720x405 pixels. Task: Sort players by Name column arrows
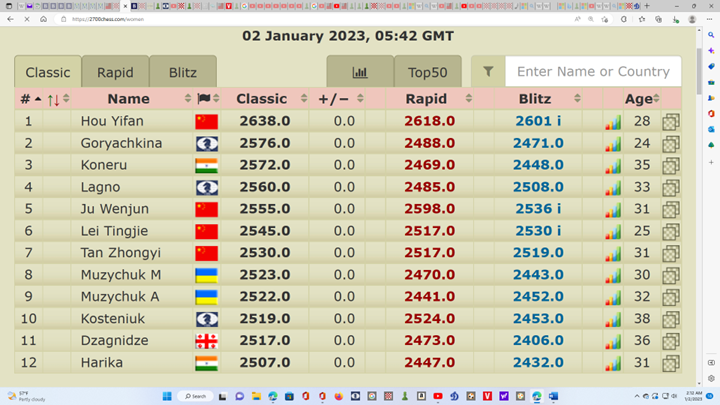pyautogui.click(x=187, y=99)
